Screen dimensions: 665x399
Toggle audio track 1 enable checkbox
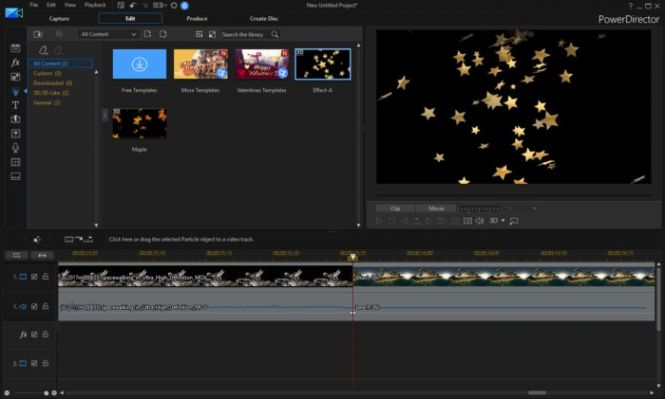(34, 306)
